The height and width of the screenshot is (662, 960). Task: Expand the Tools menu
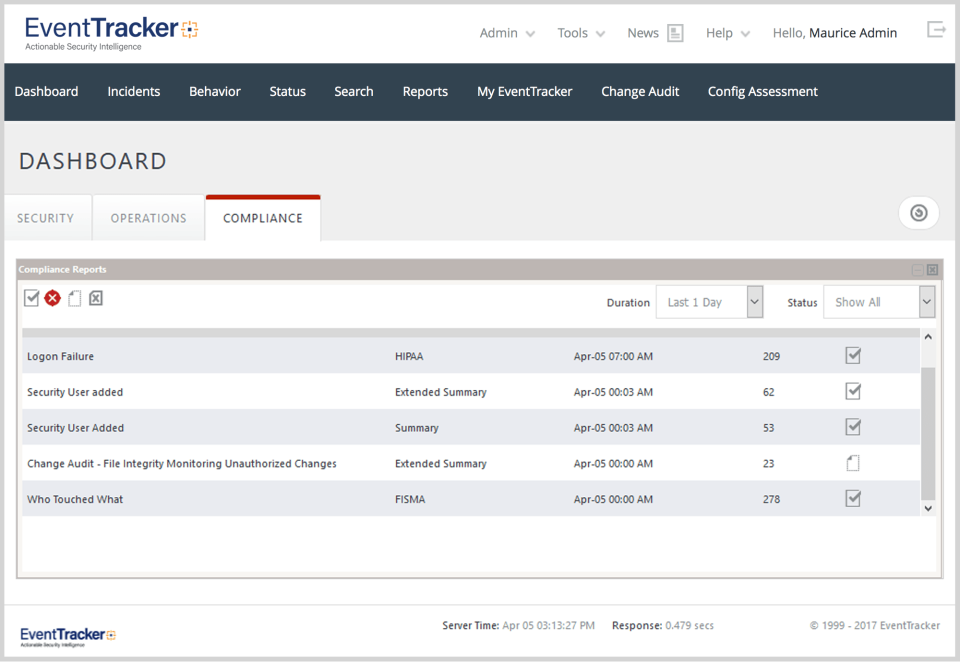click(580, 32)
